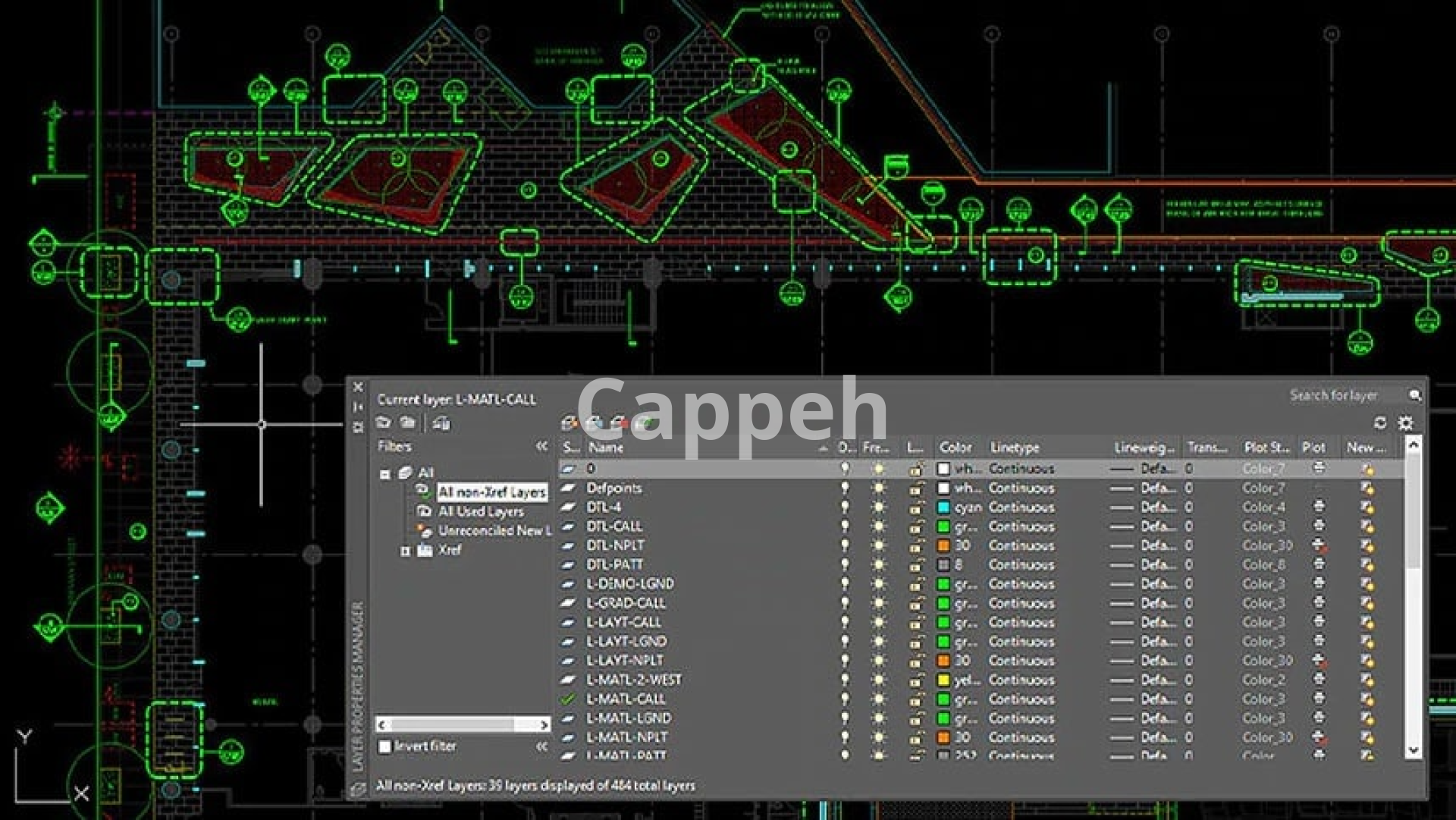Click the Refresh layer list icon
1456x820 pixels.
pos(1380,423)
